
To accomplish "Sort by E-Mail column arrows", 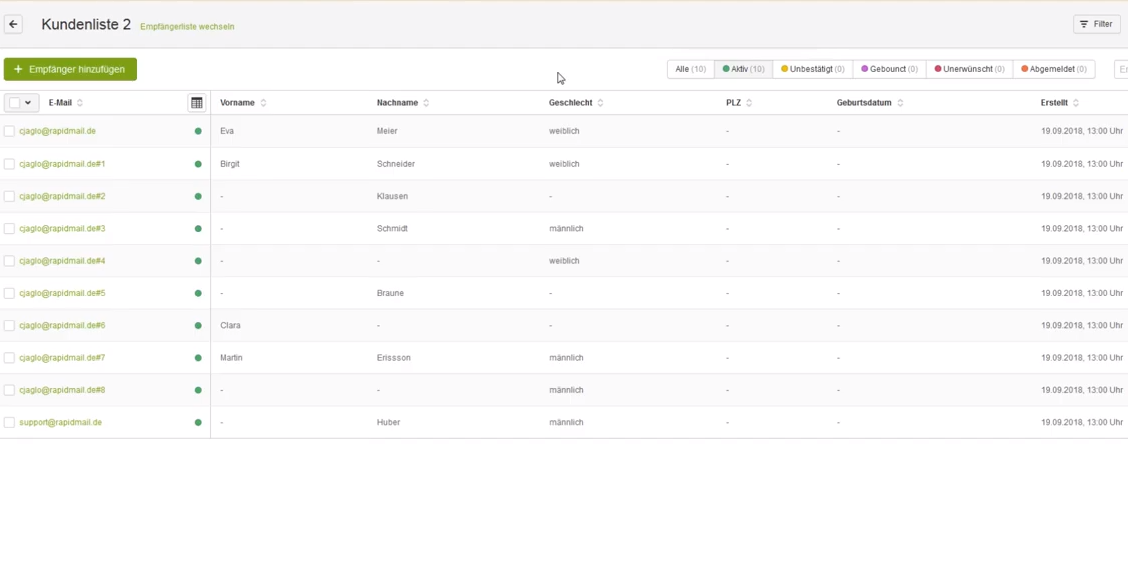I will click(x=80, y=103).
